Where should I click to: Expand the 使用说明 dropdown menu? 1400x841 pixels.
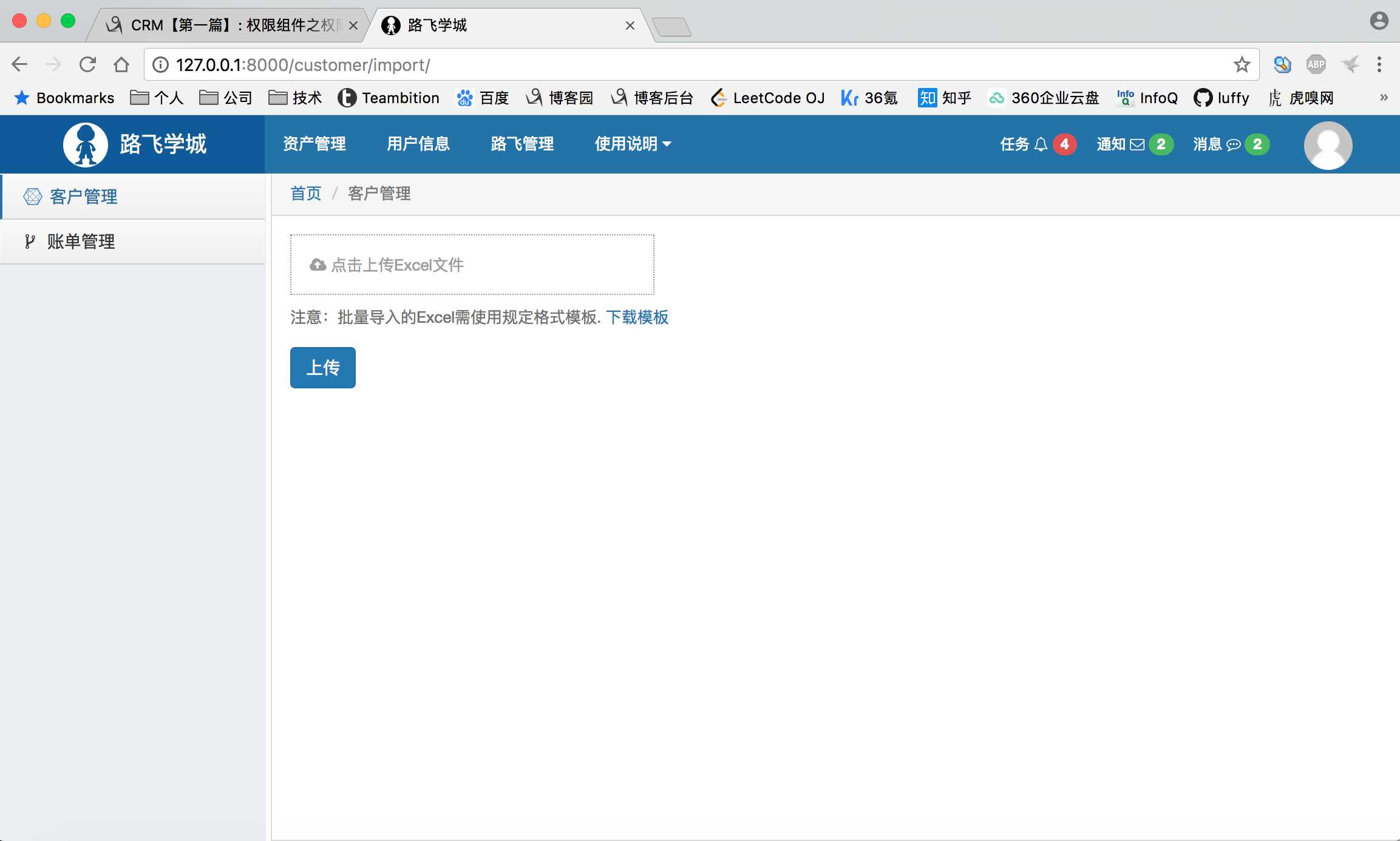632,144
